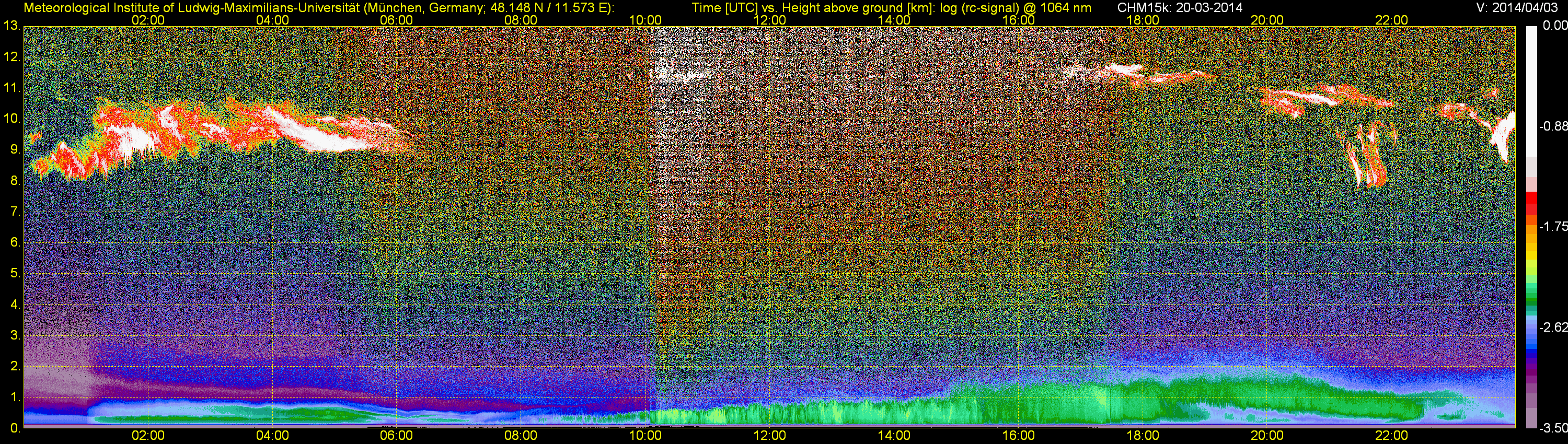
Task: Select the 22:00 tick label on the lower time axis
Action: coord(1391,436)
